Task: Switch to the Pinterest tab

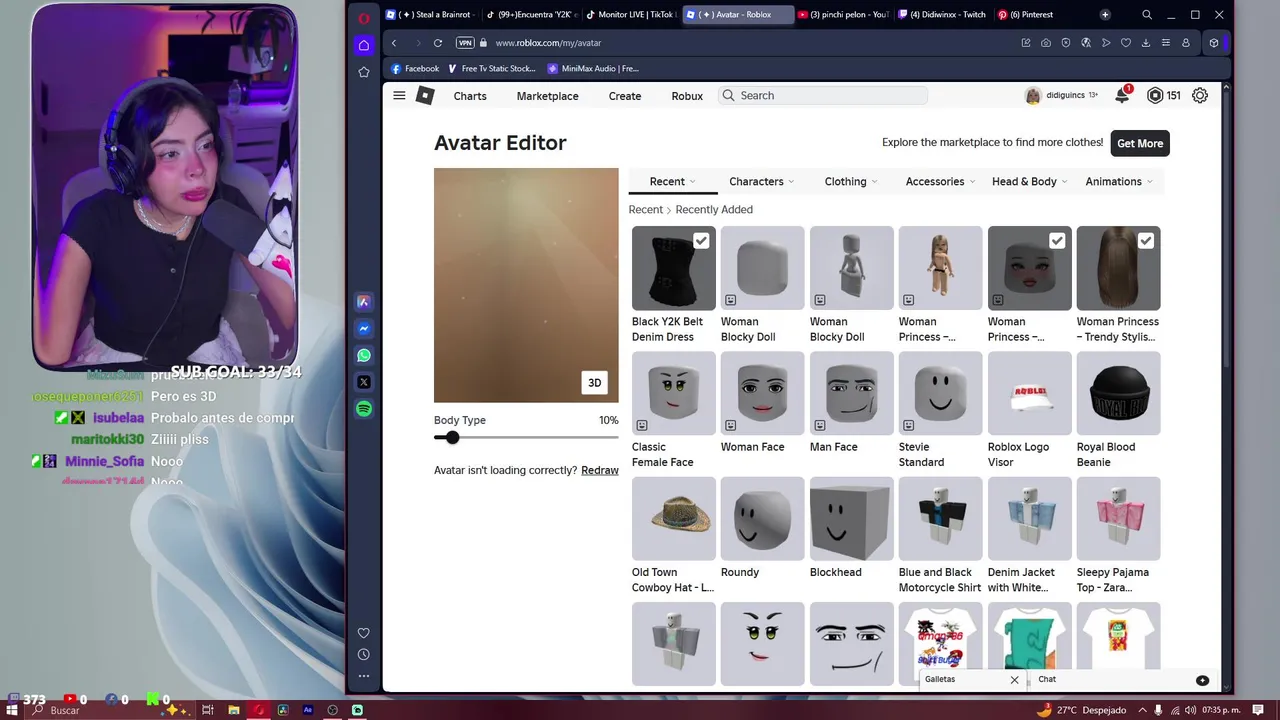Action: 1032,15
